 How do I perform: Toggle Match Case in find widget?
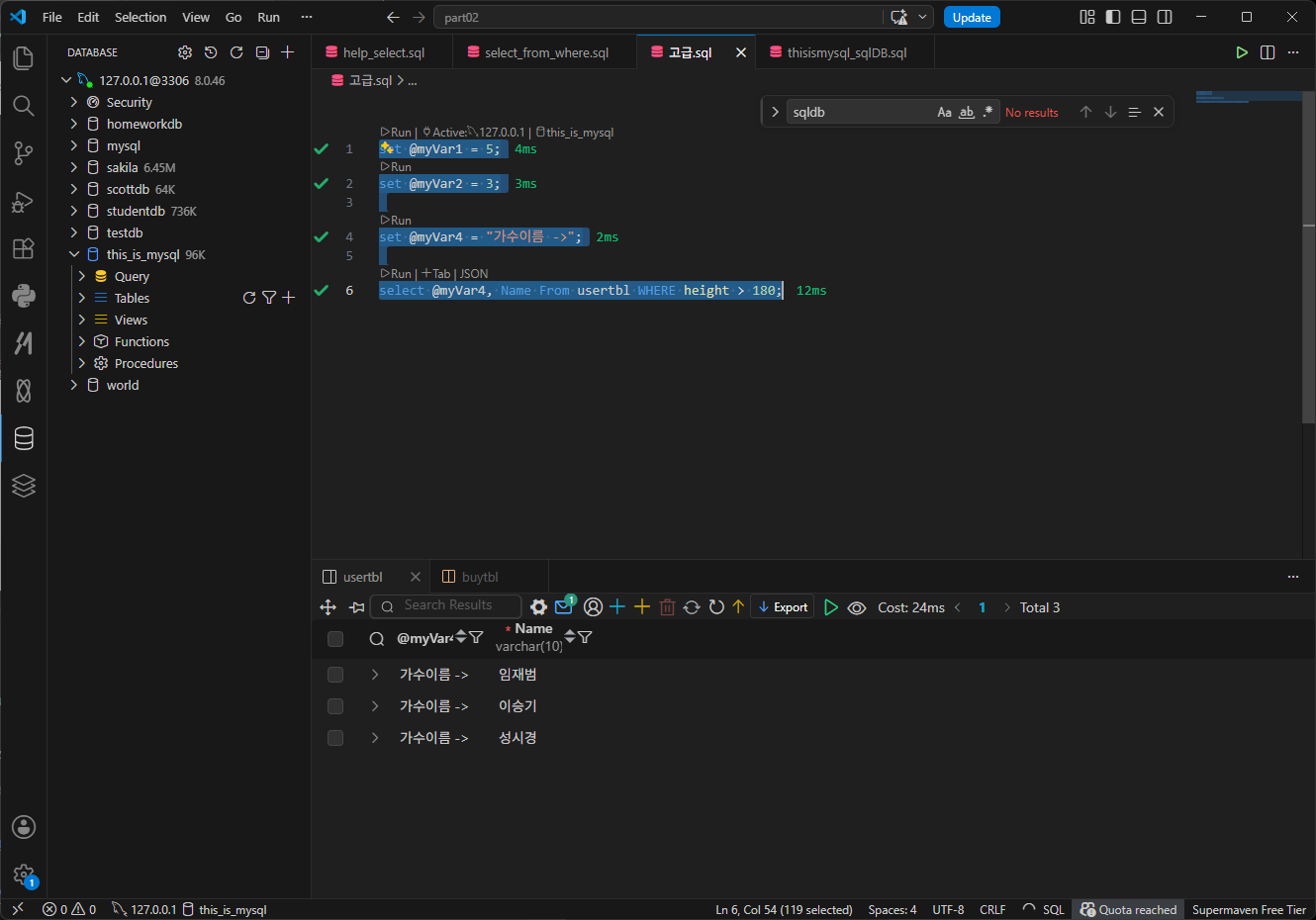tap(944, 112)
